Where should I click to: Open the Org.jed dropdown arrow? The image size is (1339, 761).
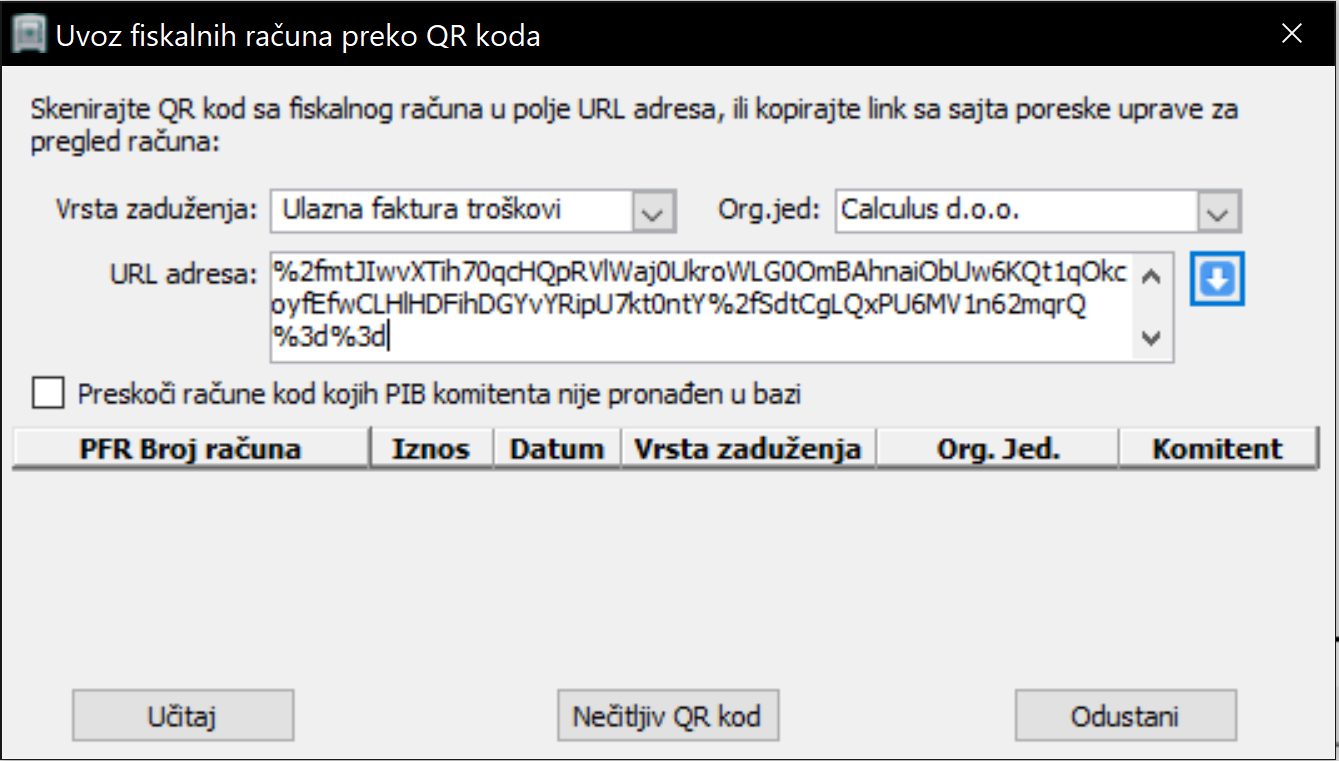point(1217,211)
